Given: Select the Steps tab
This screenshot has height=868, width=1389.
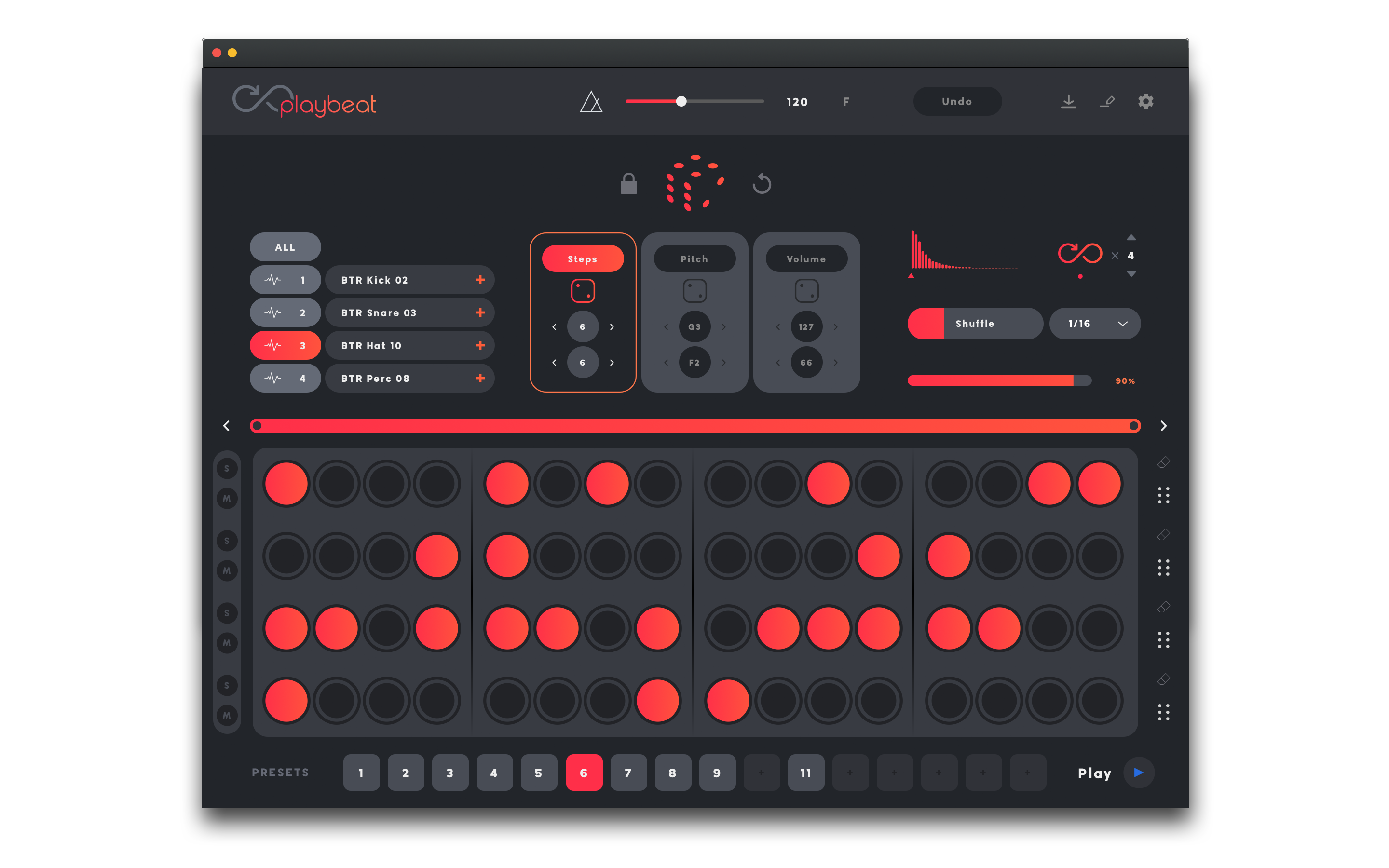Looking at the screenshot, I should click(x=583, y=259).
